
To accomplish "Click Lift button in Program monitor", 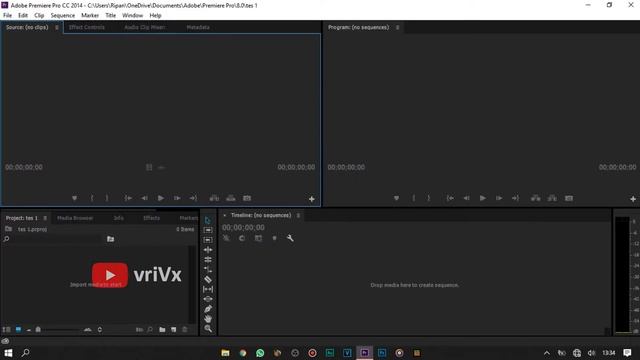I will click(x=536, y=198).
